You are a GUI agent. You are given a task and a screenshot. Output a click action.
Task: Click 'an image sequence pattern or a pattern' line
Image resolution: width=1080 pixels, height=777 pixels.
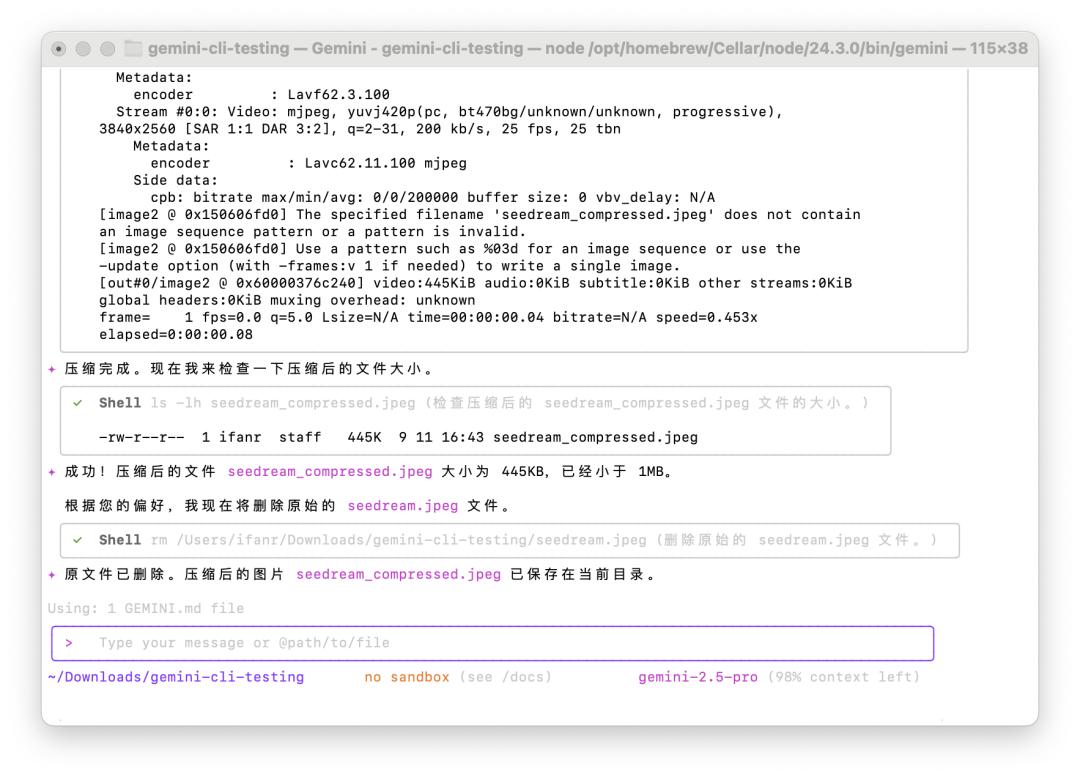[x=312, y=232]
